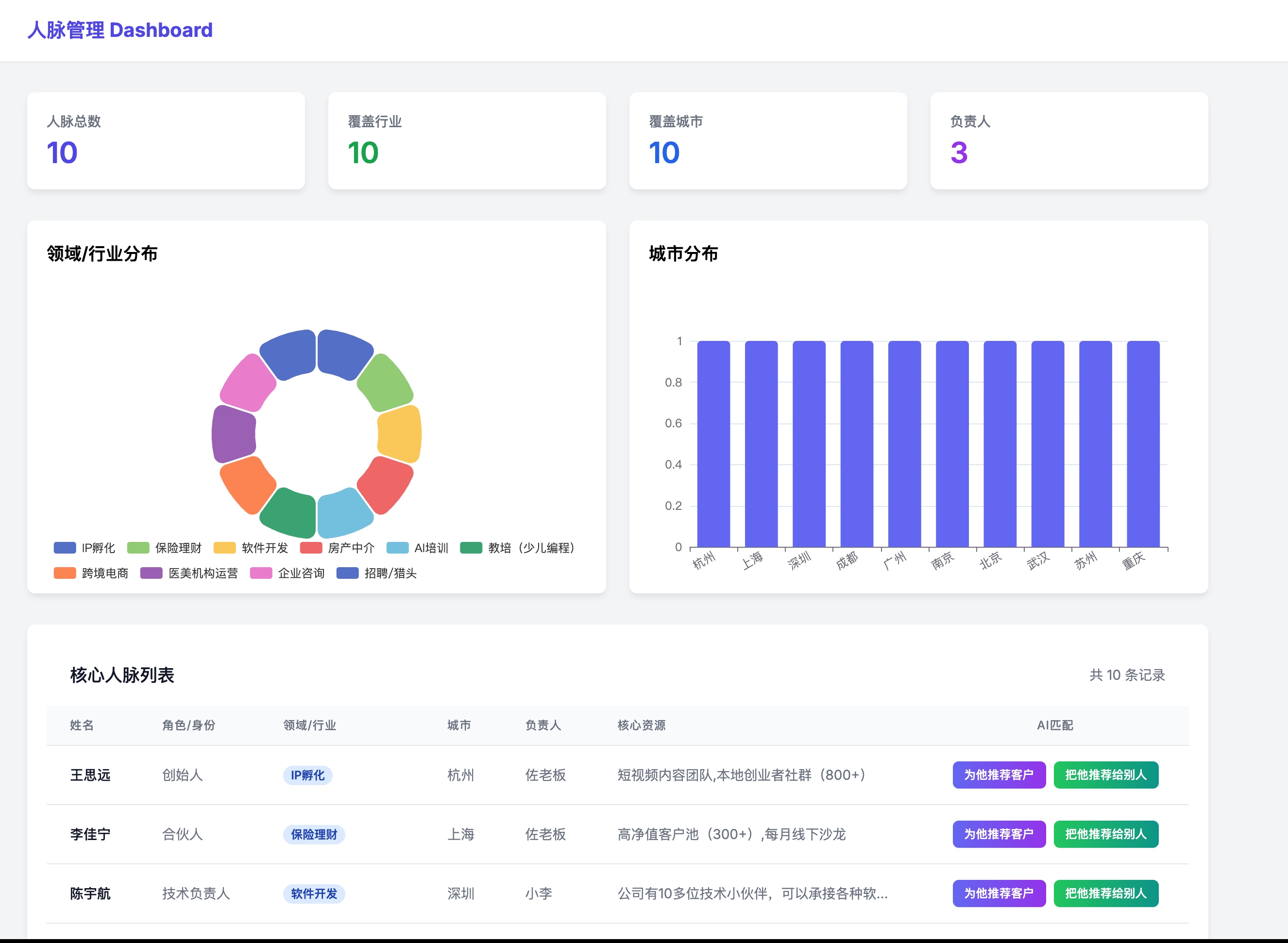Click the 软件开发 industry tag
Screen dimensions: 1288x943
point(313,893)
